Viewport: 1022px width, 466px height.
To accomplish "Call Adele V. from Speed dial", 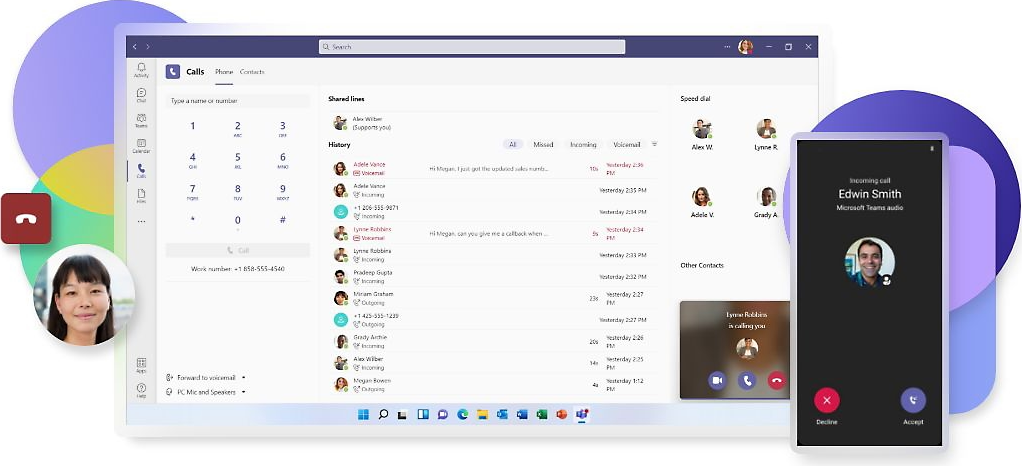I will tap(702, 202).
